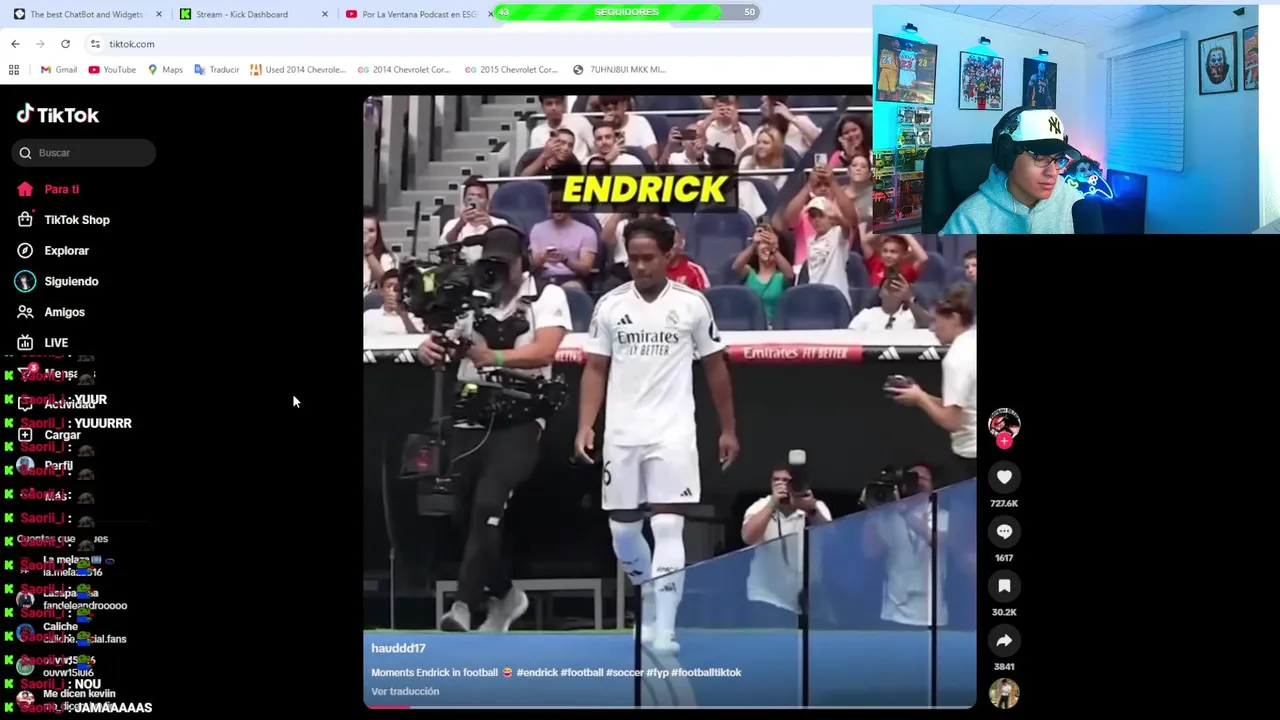Click the browser forward arrow
This screenshot has height=720, width=1280.
(x=40, y=44)
